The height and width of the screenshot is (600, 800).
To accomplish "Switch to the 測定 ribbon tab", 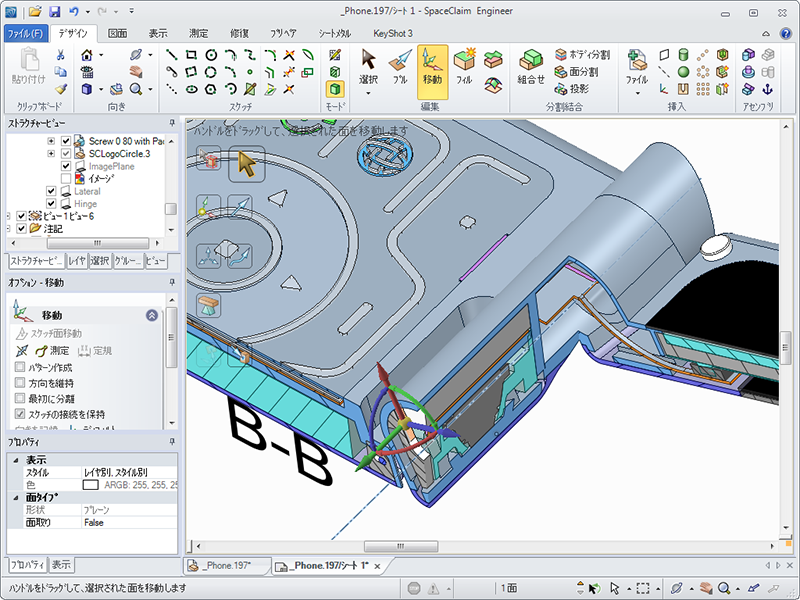I will 198,33.
